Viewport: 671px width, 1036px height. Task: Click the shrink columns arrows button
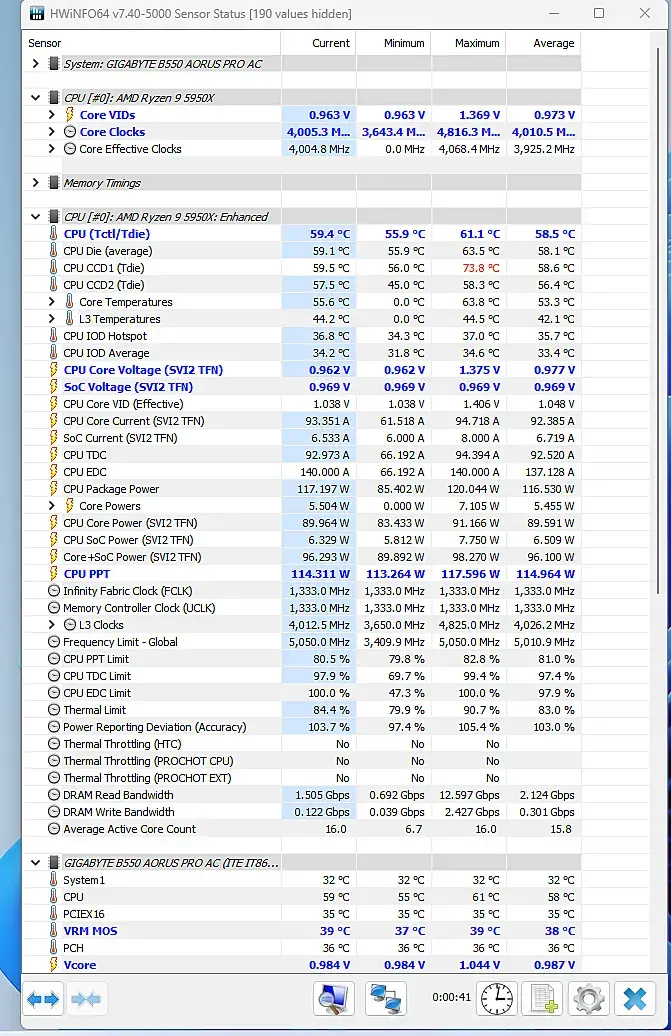[x=86, y=998]
